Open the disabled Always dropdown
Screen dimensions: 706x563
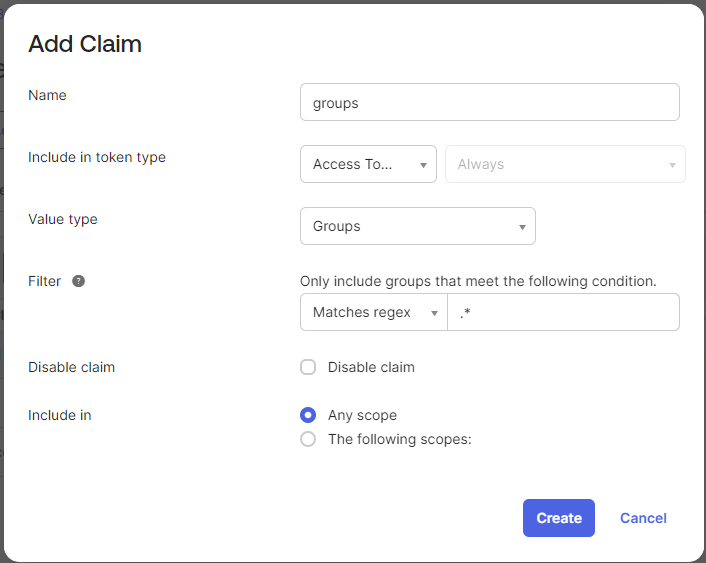(565, 164)
